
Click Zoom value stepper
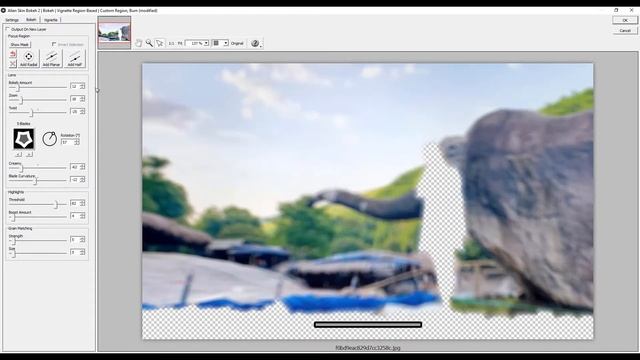coord(82,99)
